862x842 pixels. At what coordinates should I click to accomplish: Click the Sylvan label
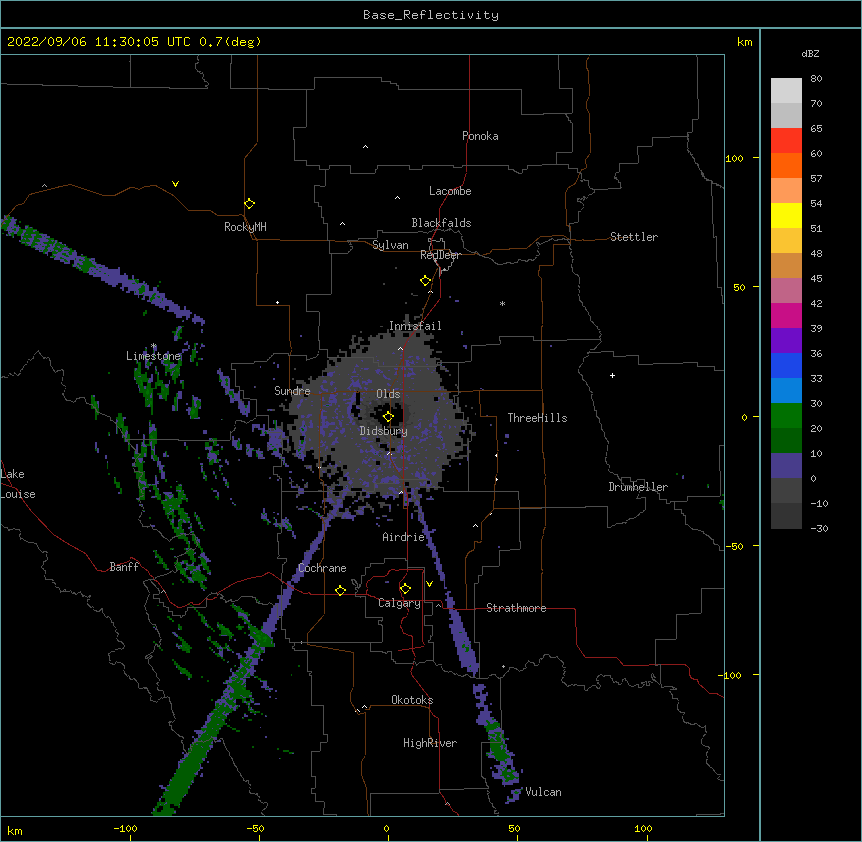[390, 245]
